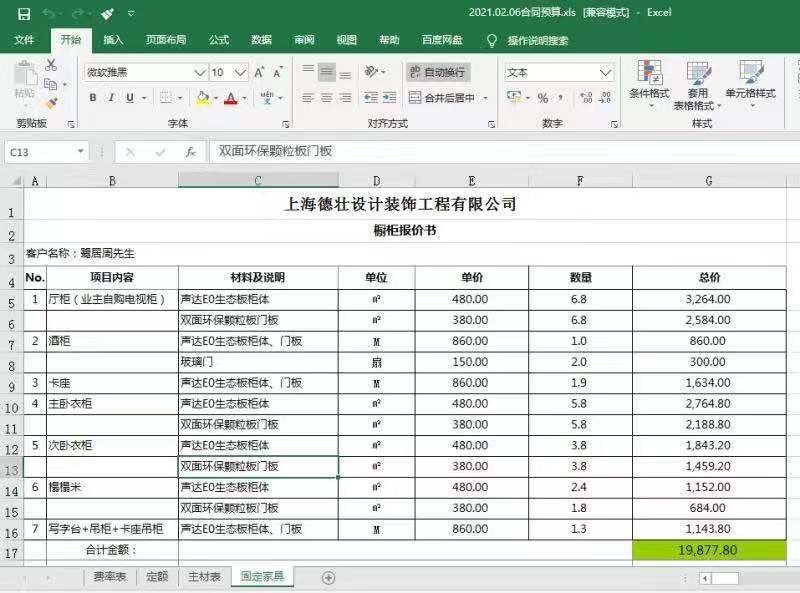Select the Format Painter brush
This screenshot has height=593, width=800.
point(51,104)
